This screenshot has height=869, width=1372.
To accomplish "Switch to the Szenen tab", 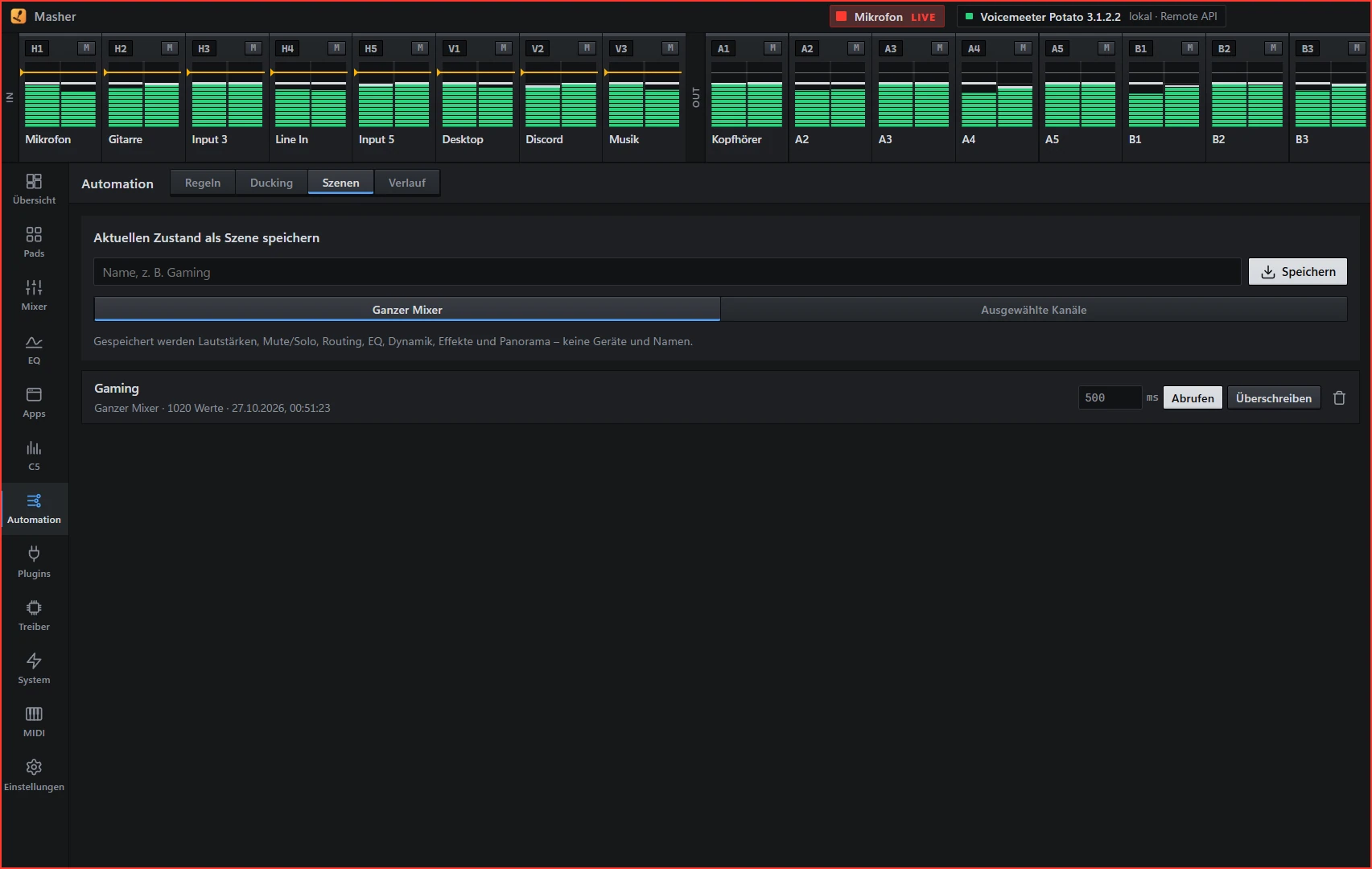I will click(341, 183).
